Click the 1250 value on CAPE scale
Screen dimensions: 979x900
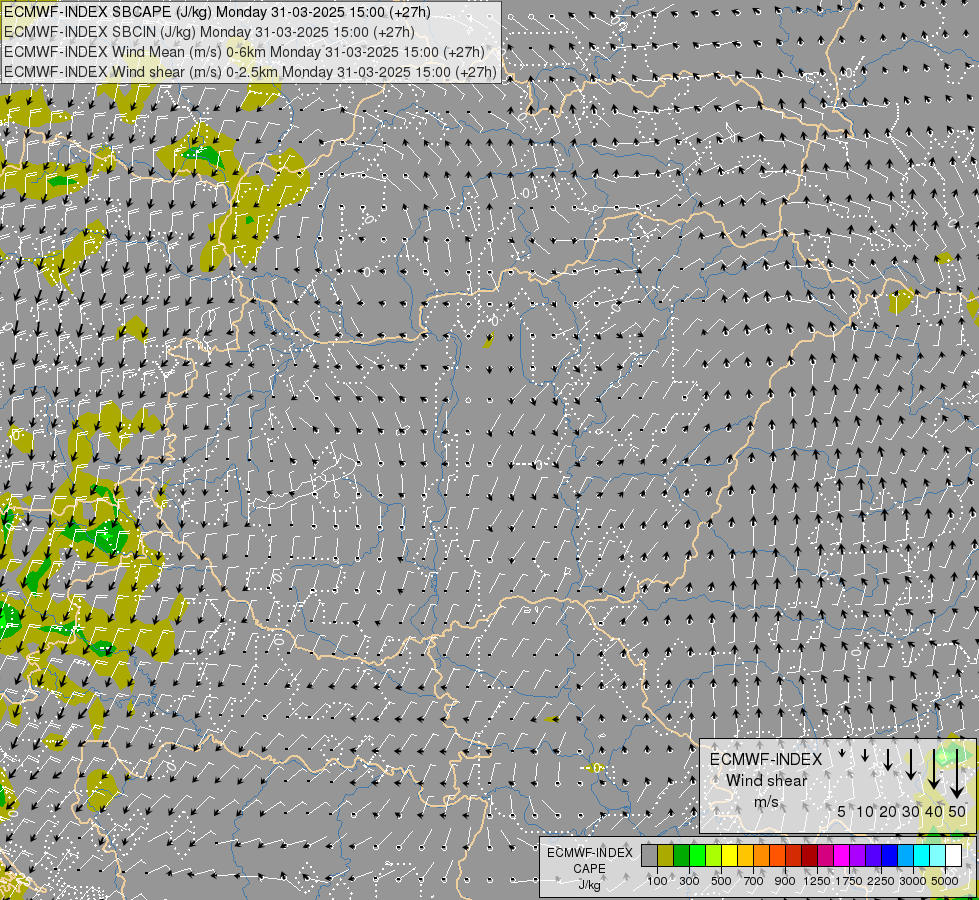[817, 881]
